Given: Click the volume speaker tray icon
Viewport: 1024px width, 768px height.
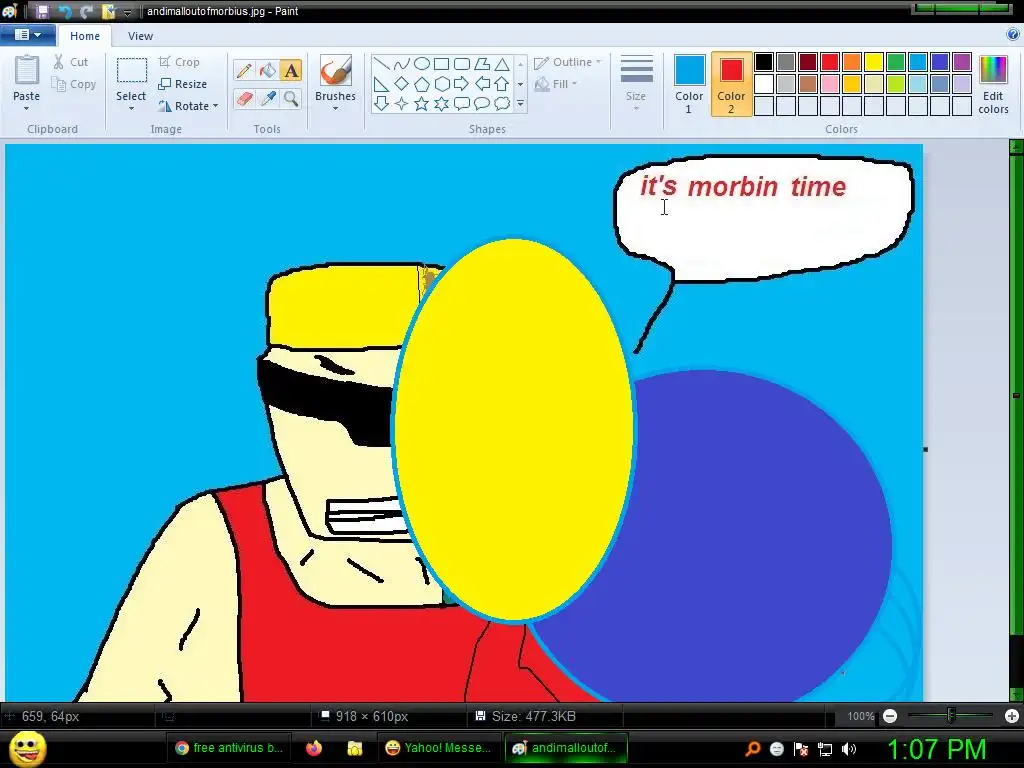Looking at the screenshot, I should click(x=849, y=749).
